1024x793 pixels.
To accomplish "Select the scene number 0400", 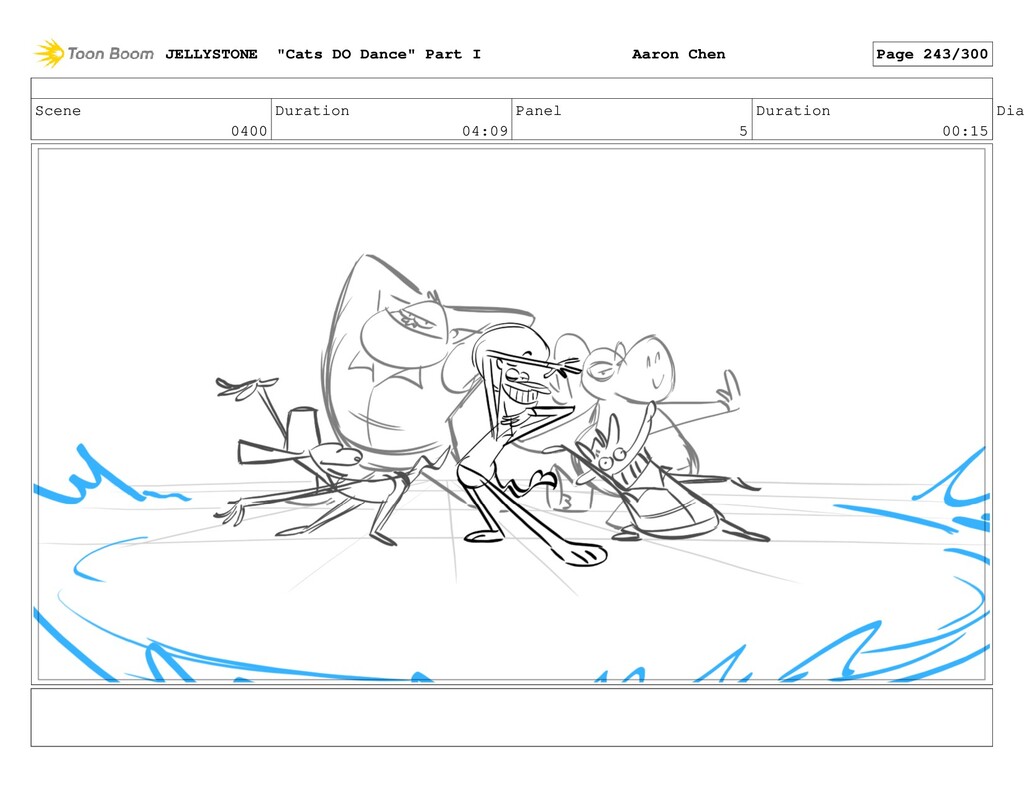I will pyautogui.click(x=249, y=131).
